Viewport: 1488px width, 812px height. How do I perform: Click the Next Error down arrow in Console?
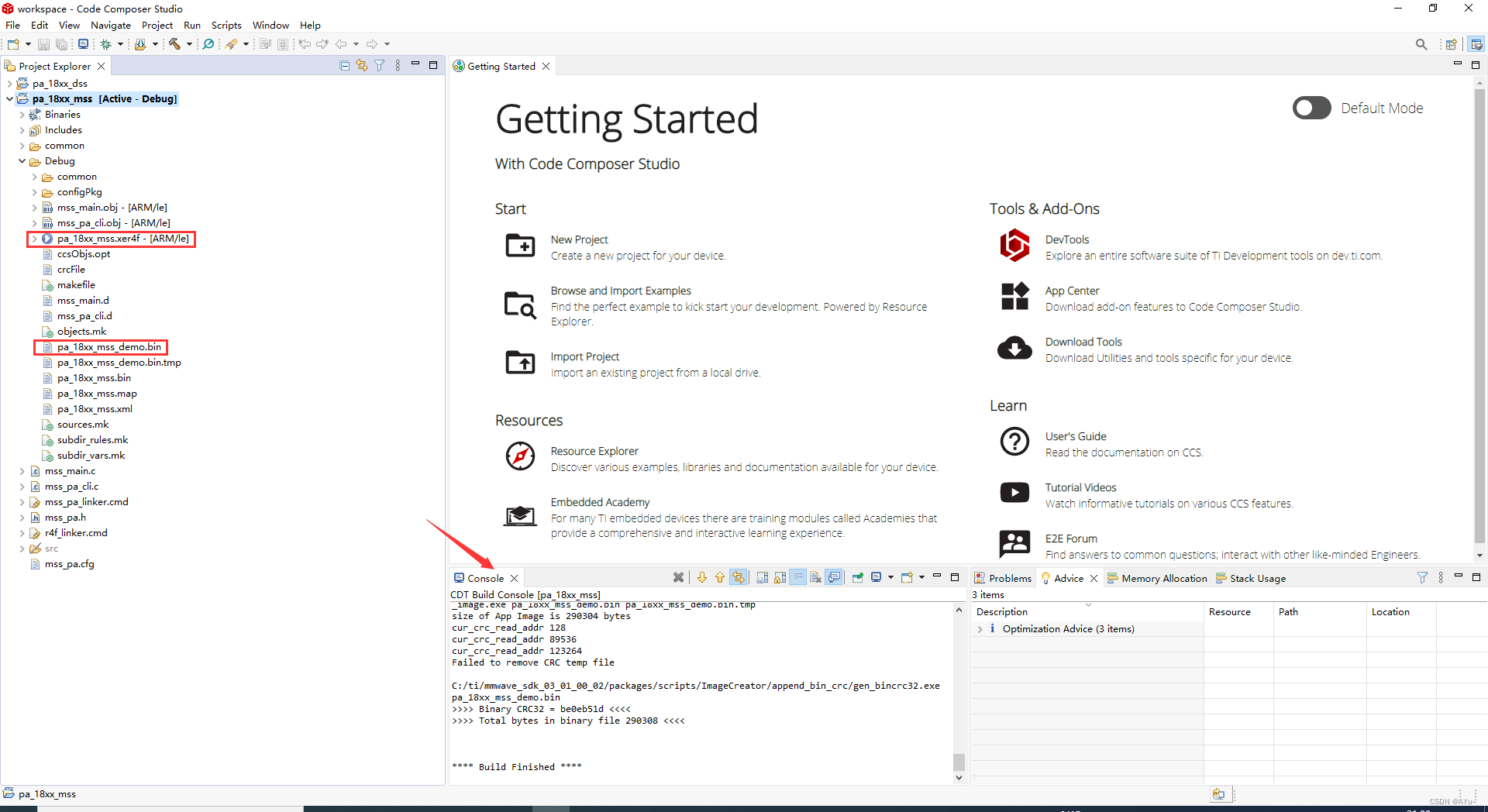coord(702,577)
